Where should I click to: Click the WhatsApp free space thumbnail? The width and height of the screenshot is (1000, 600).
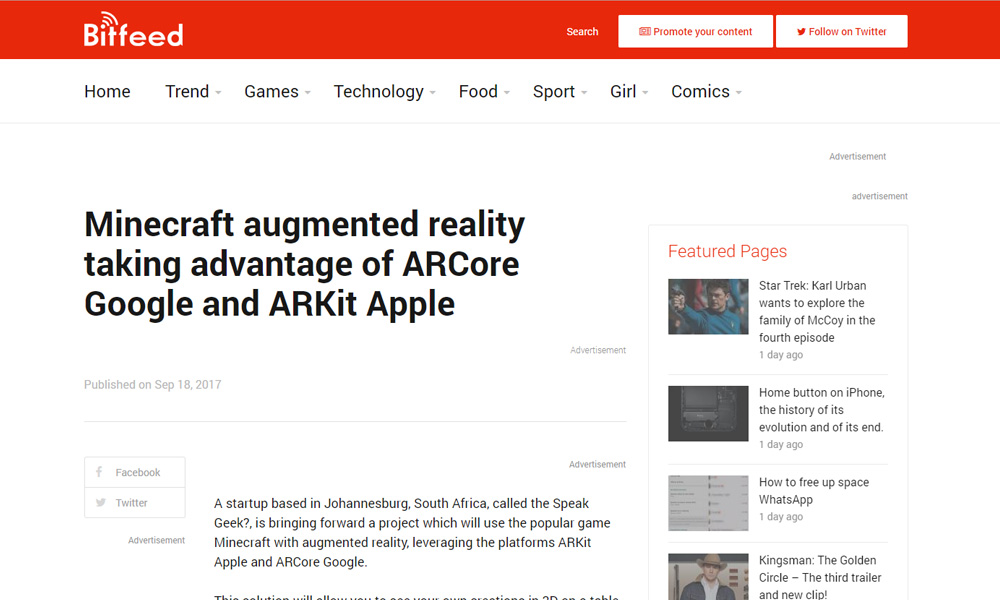(x=708, y=503)
